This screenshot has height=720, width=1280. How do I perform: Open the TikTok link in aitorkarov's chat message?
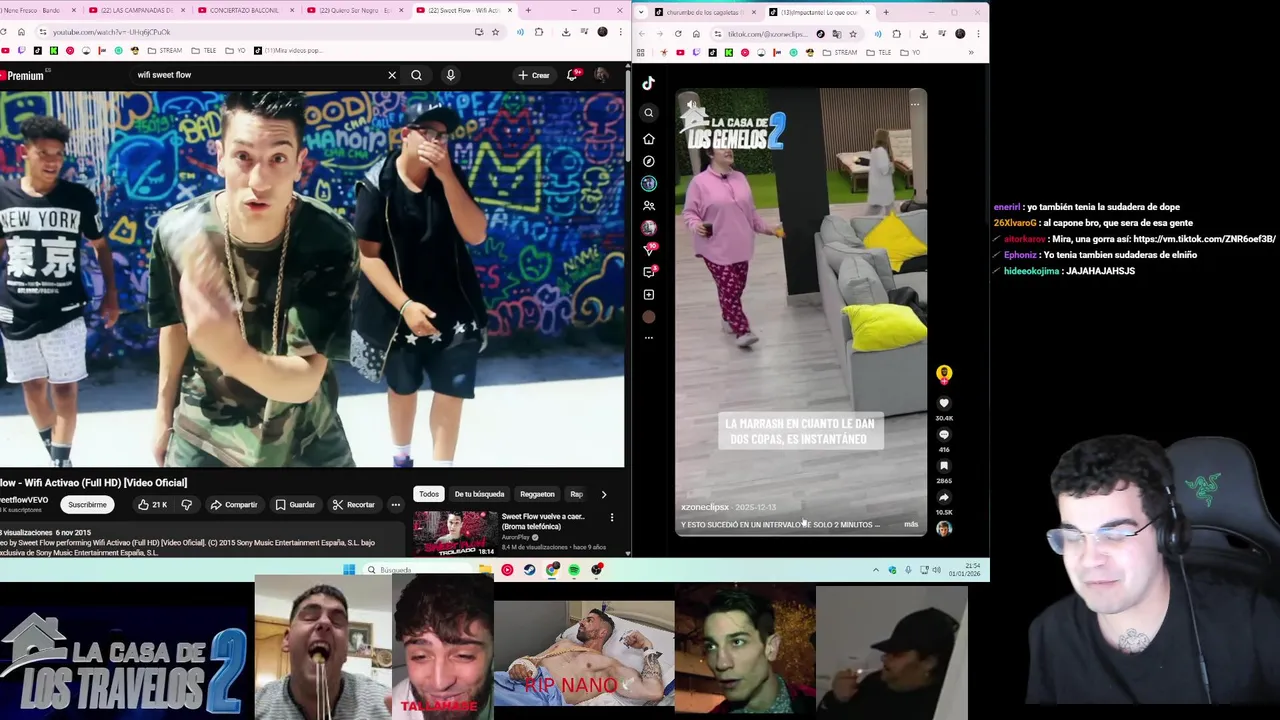[x=1204, y=239]
